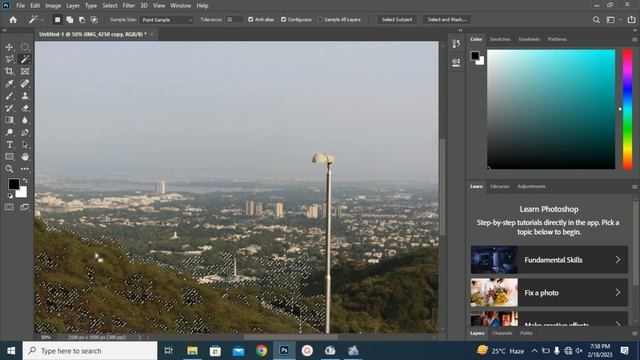Open the Layers panel options menu
The height and width of the screenshot is (360, 640).
[x=635, y=333]
